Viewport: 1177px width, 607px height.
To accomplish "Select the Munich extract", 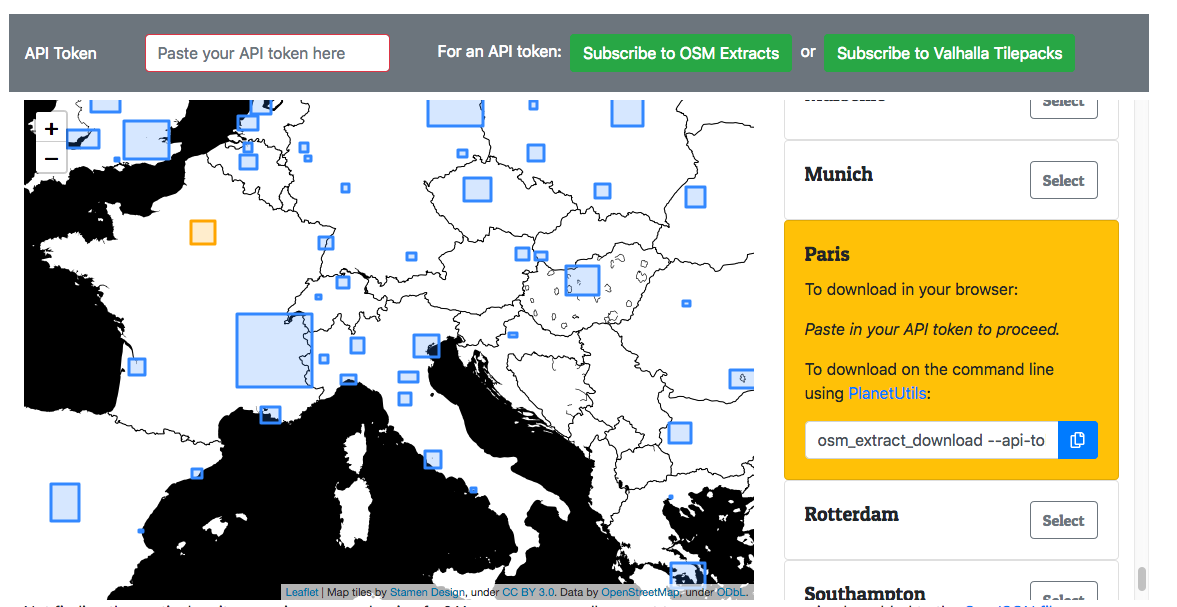I will click(x=1063, y=180).
